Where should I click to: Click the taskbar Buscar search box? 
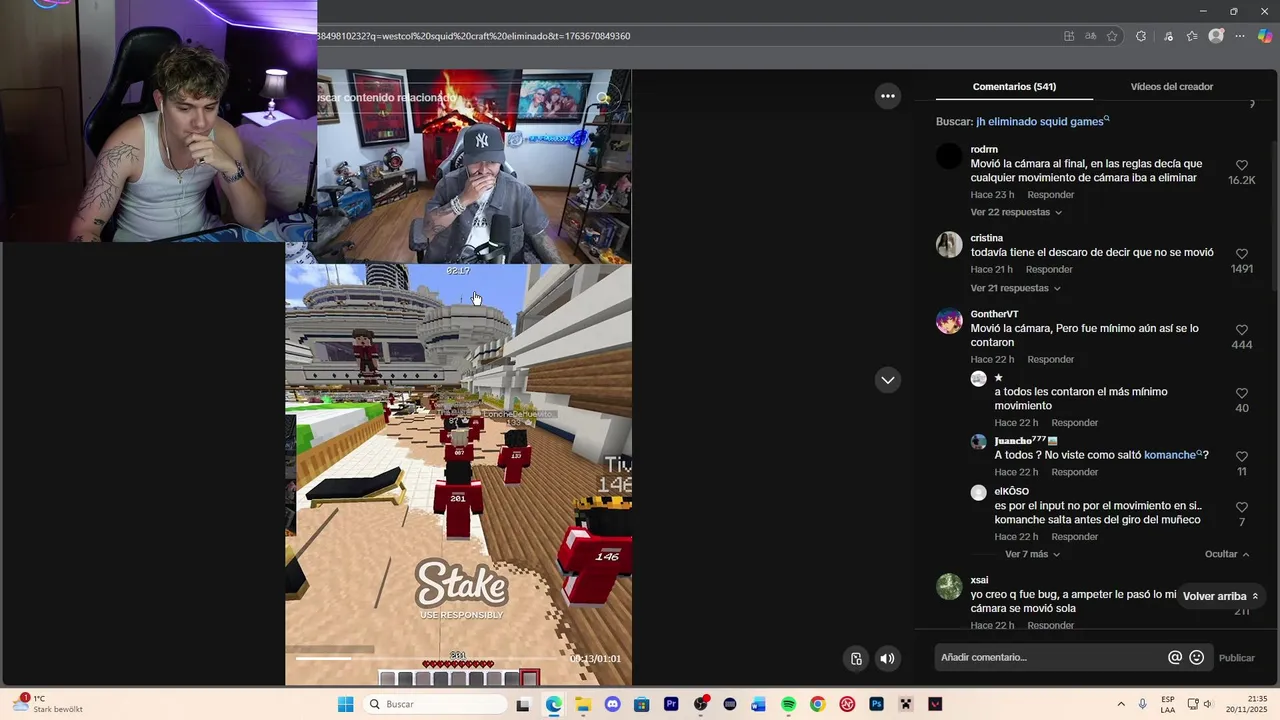point(434,704)
